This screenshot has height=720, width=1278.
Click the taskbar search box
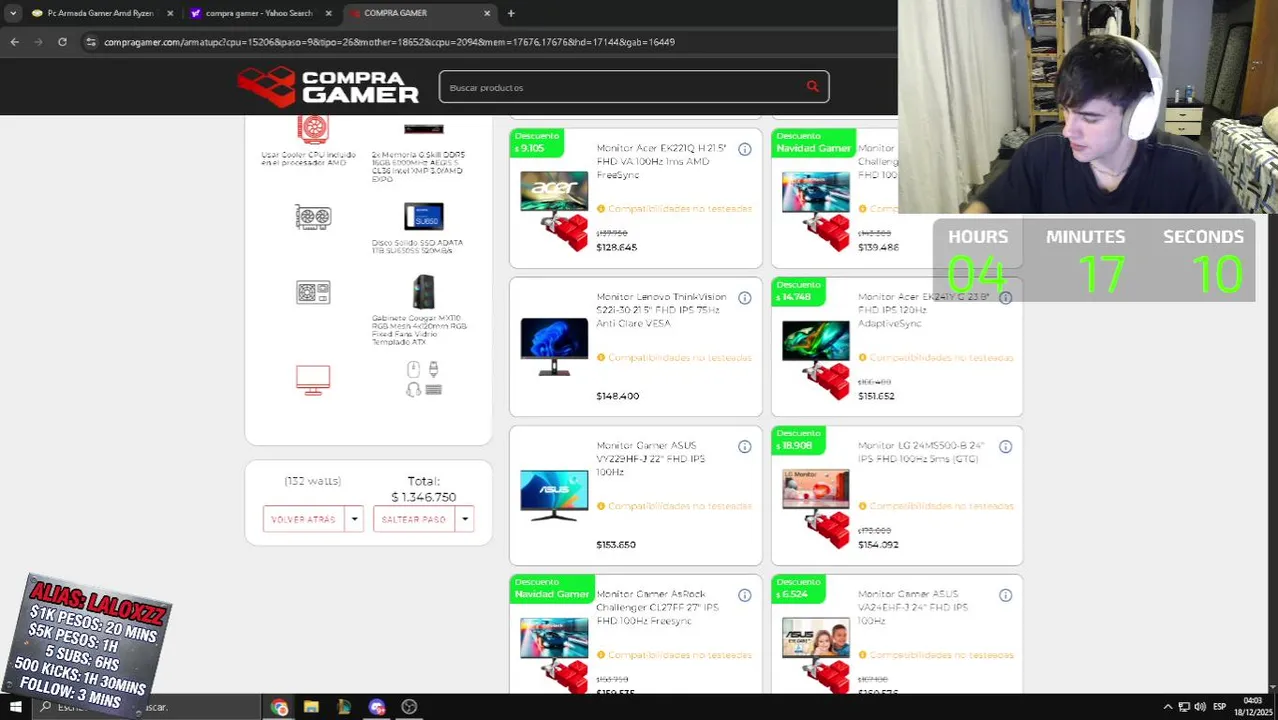tap(145, 707)
